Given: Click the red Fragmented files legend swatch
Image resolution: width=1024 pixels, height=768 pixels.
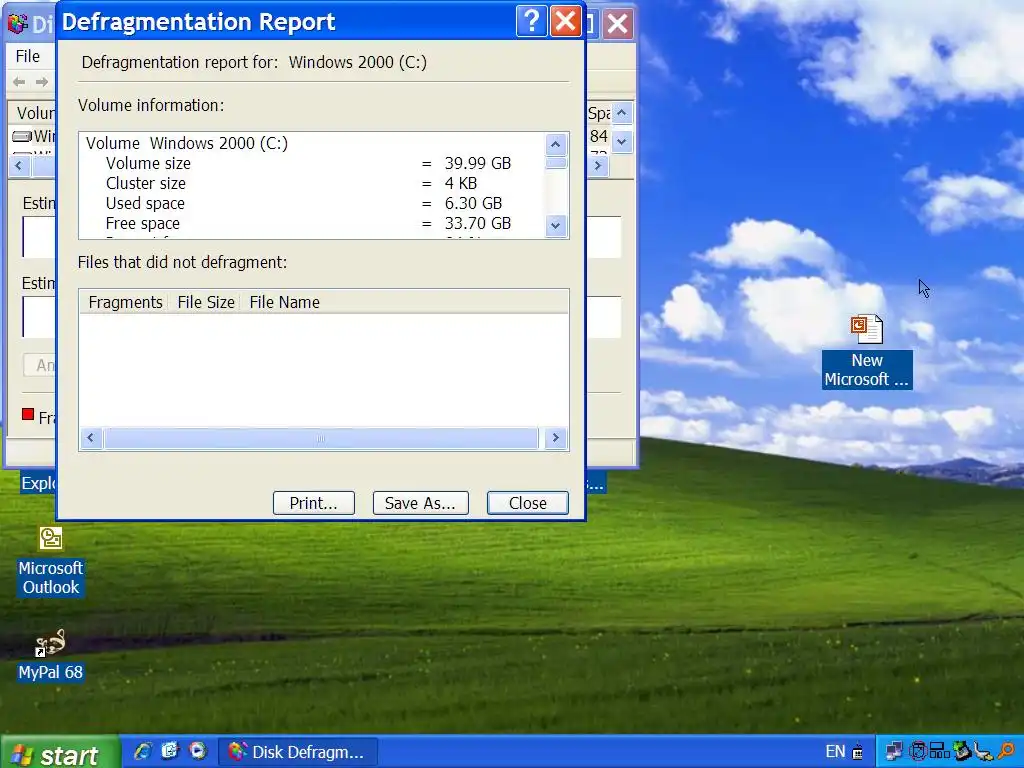Looking at the screenshot, I should coord(28,414).
